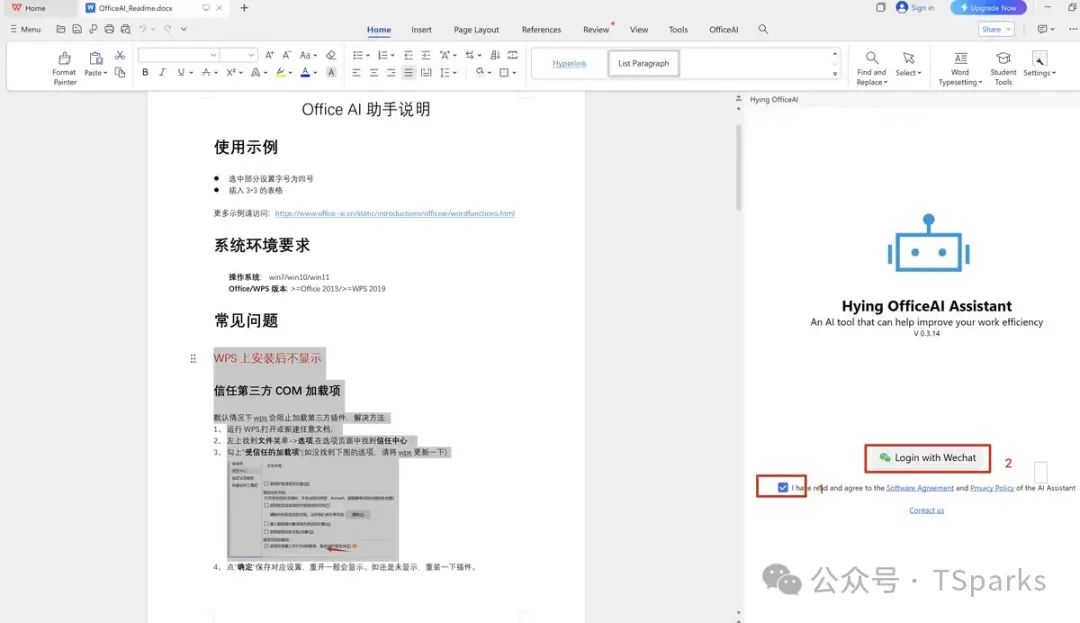
Task: Click the Print Preview icon
Action: click(x=125, y=29)
